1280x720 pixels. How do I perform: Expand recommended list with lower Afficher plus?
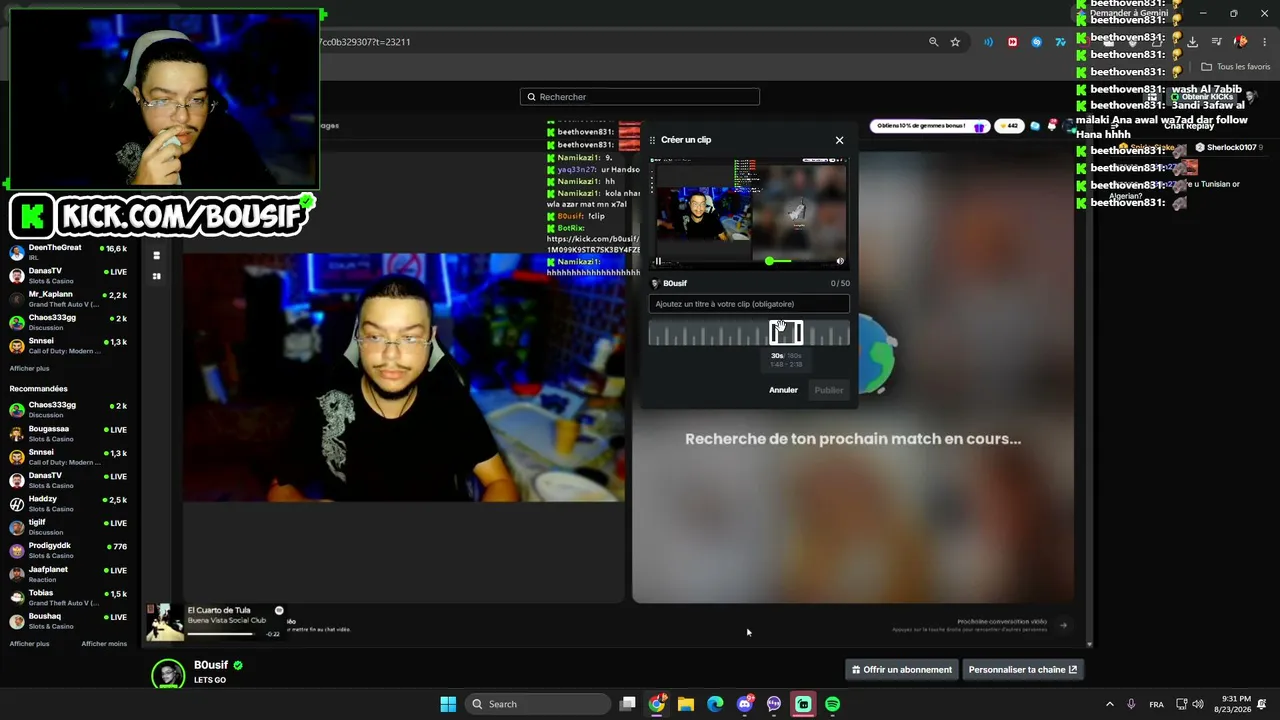(x=29, y=644)
